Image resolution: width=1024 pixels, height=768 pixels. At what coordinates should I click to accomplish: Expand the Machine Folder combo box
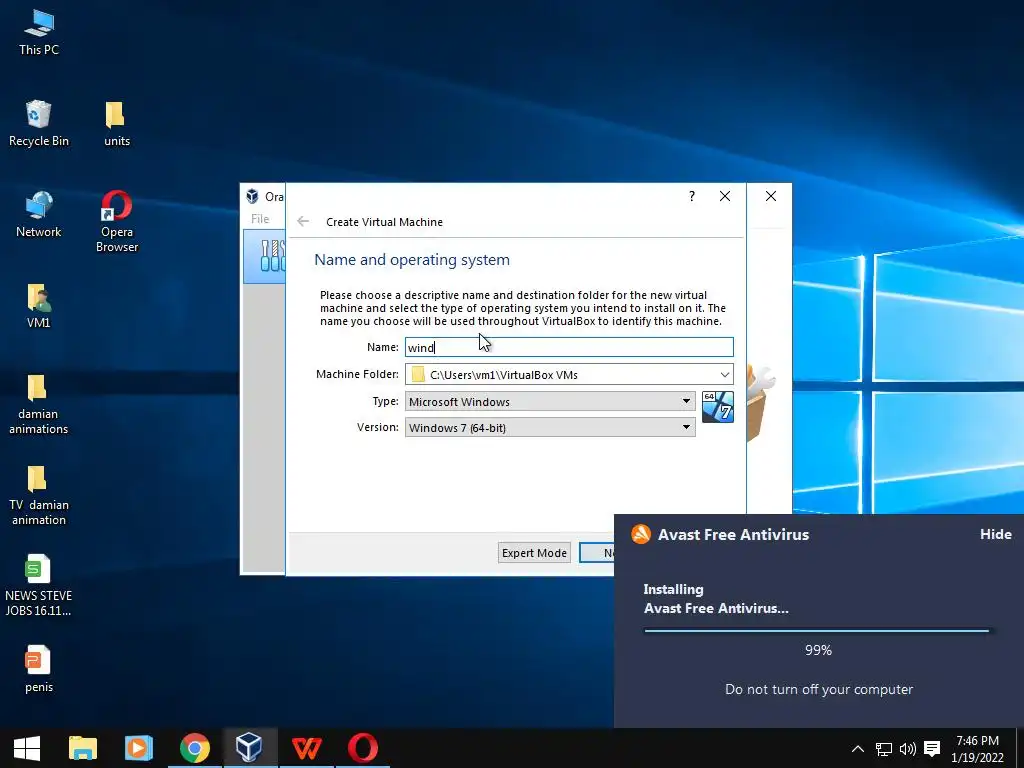point(724,375)
